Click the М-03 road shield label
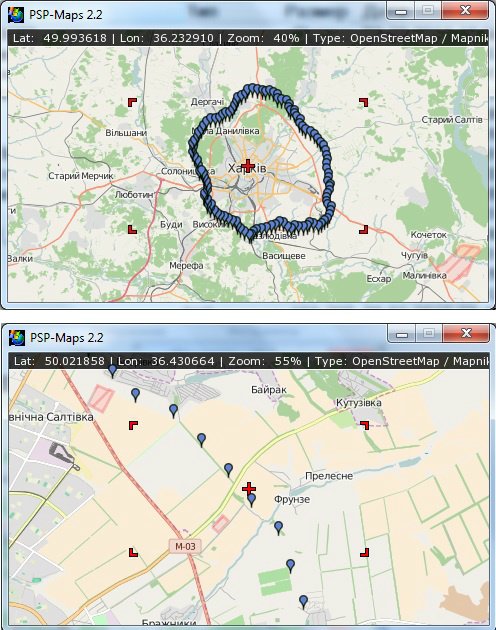This screenshot has width=496, height=630. (185, 546)
